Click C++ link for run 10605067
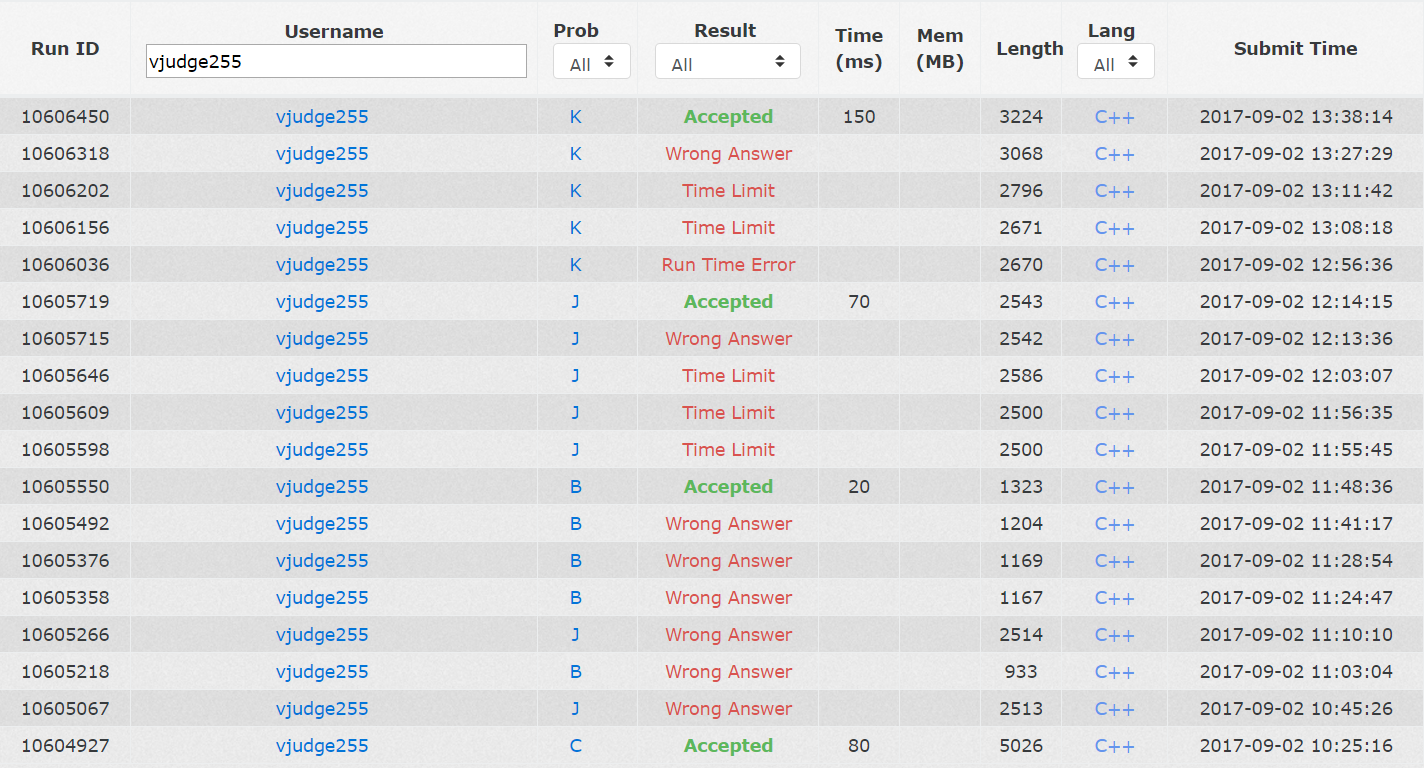 [x=1114, y=709]
